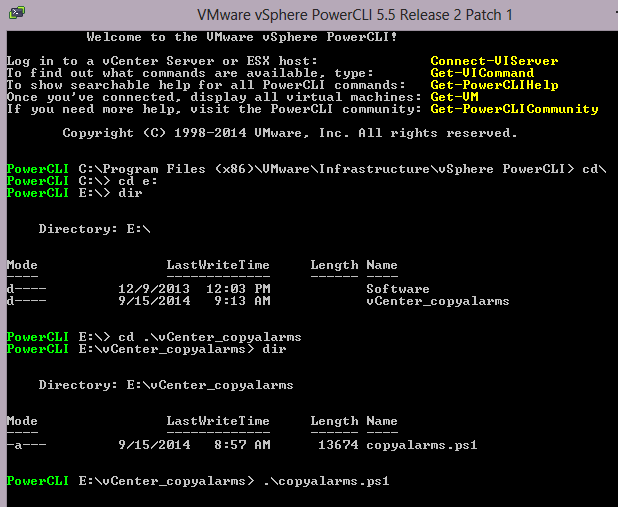The height and width of the screenshot is (507, 618).
Task: Click the 'Directory: E:\vCenter_copyalarms' heading
Action: (166, 385)
